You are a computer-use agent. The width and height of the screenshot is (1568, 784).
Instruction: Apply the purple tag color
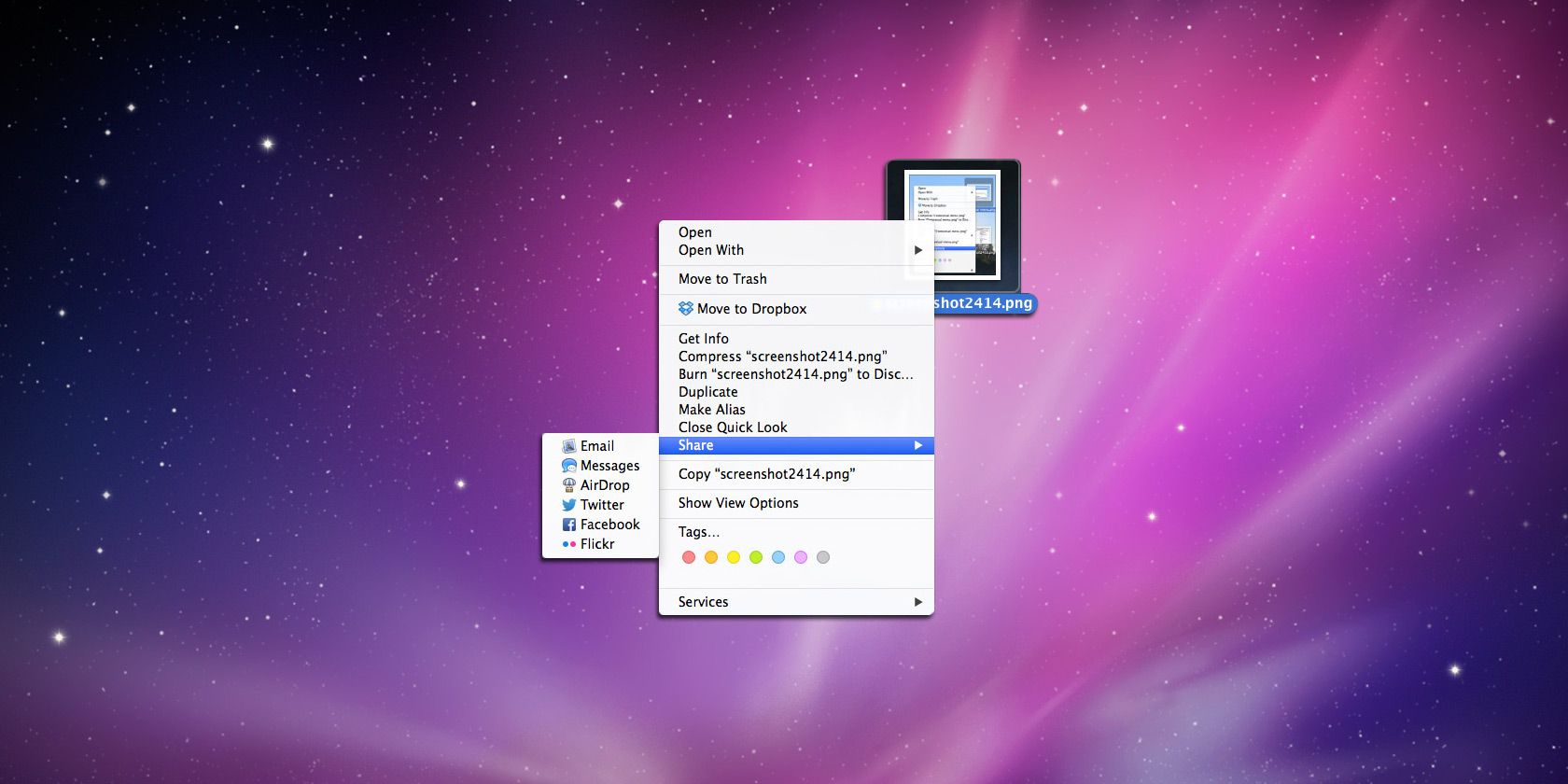[x=801, y=557]
